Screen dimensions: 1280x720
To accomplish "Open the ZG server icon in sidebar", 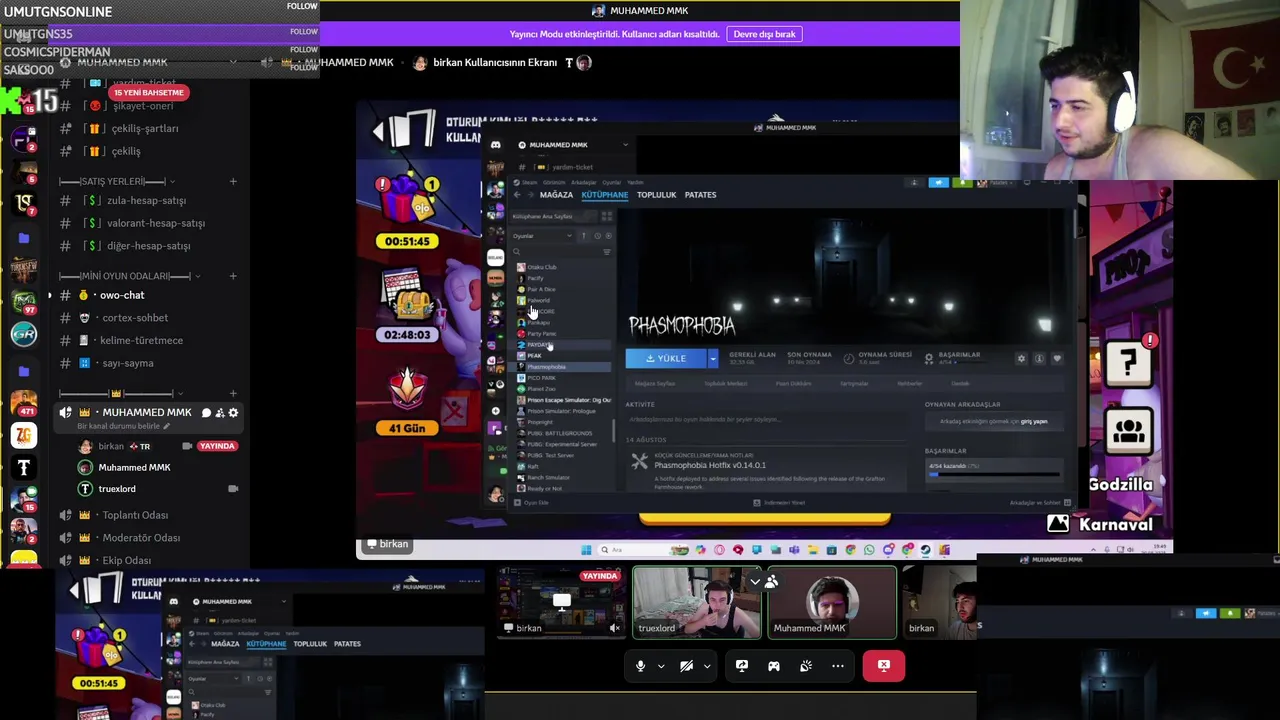I will pos(24,435).
